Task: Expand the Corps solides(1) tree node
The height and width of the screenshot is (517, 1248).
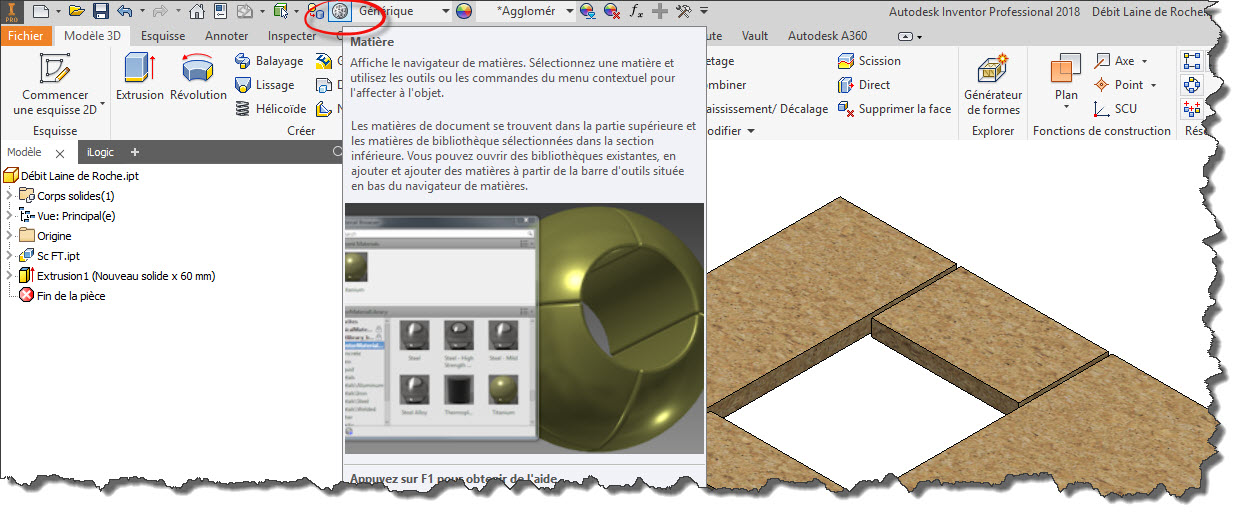Action: tap(10, 196)
